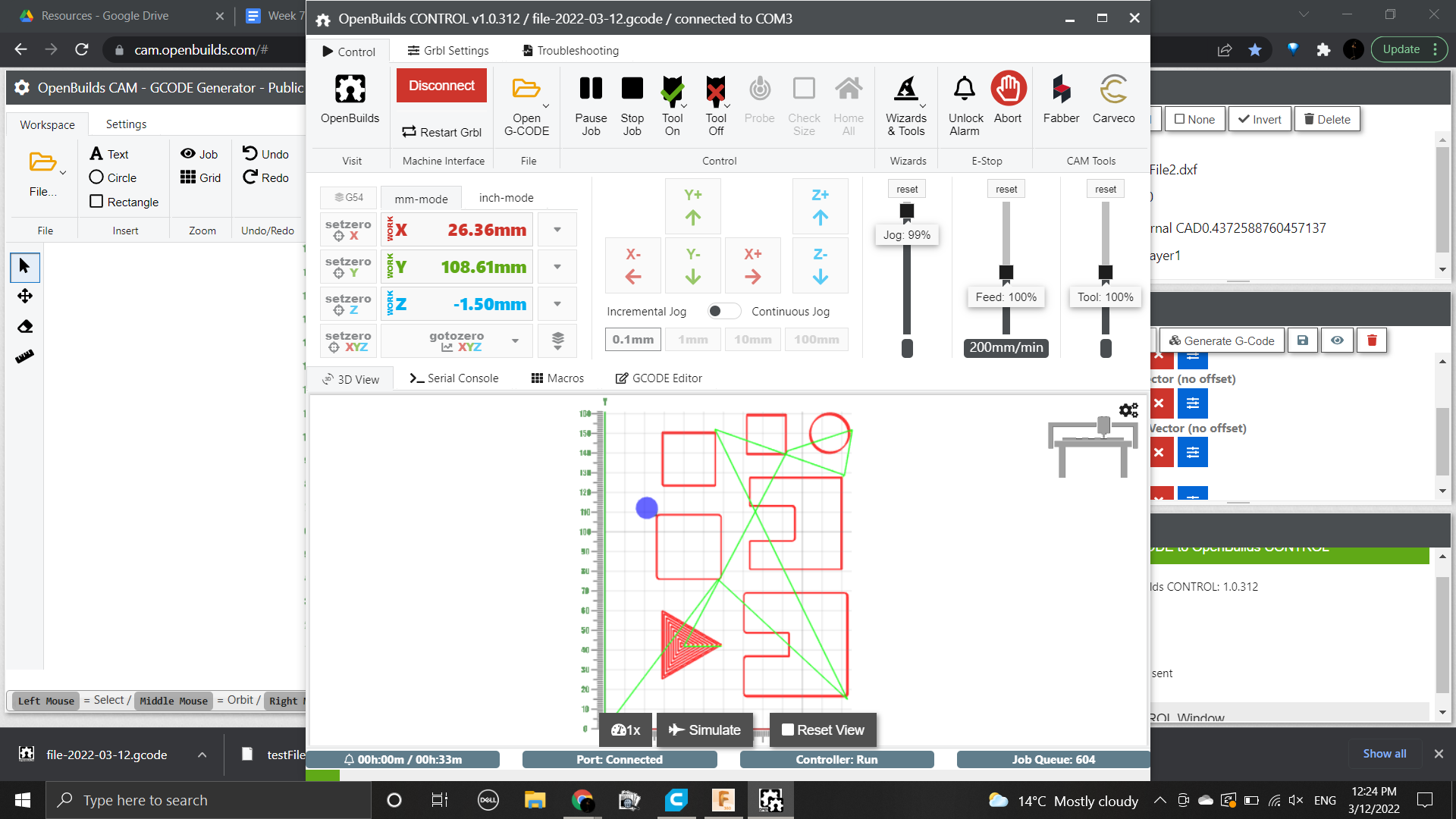Open 3D viewer settings gears icon

pos(1128,410)
